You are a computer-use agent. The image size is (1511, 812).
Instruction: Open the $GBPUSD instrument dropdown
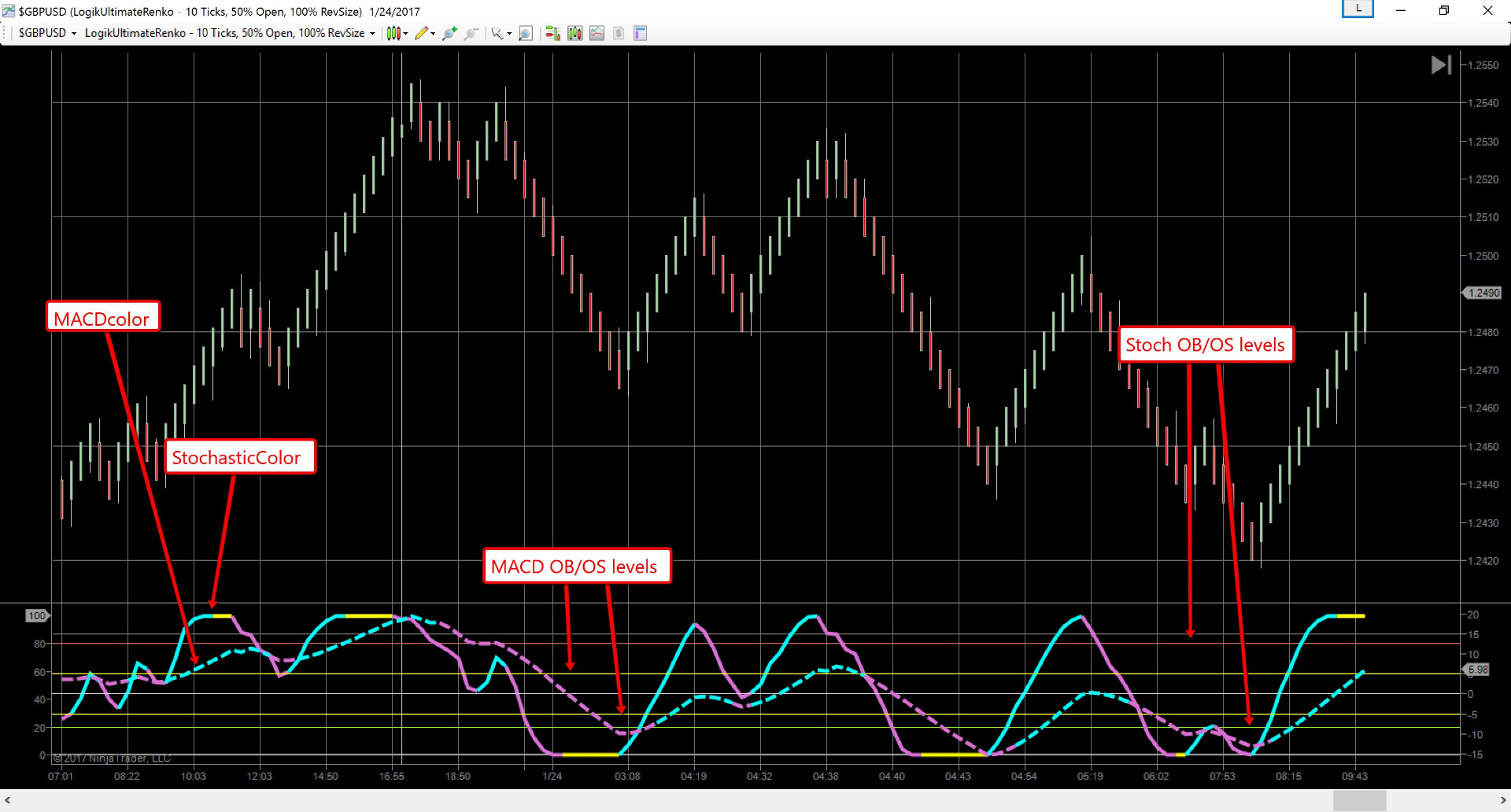click(x=75, y=33)
